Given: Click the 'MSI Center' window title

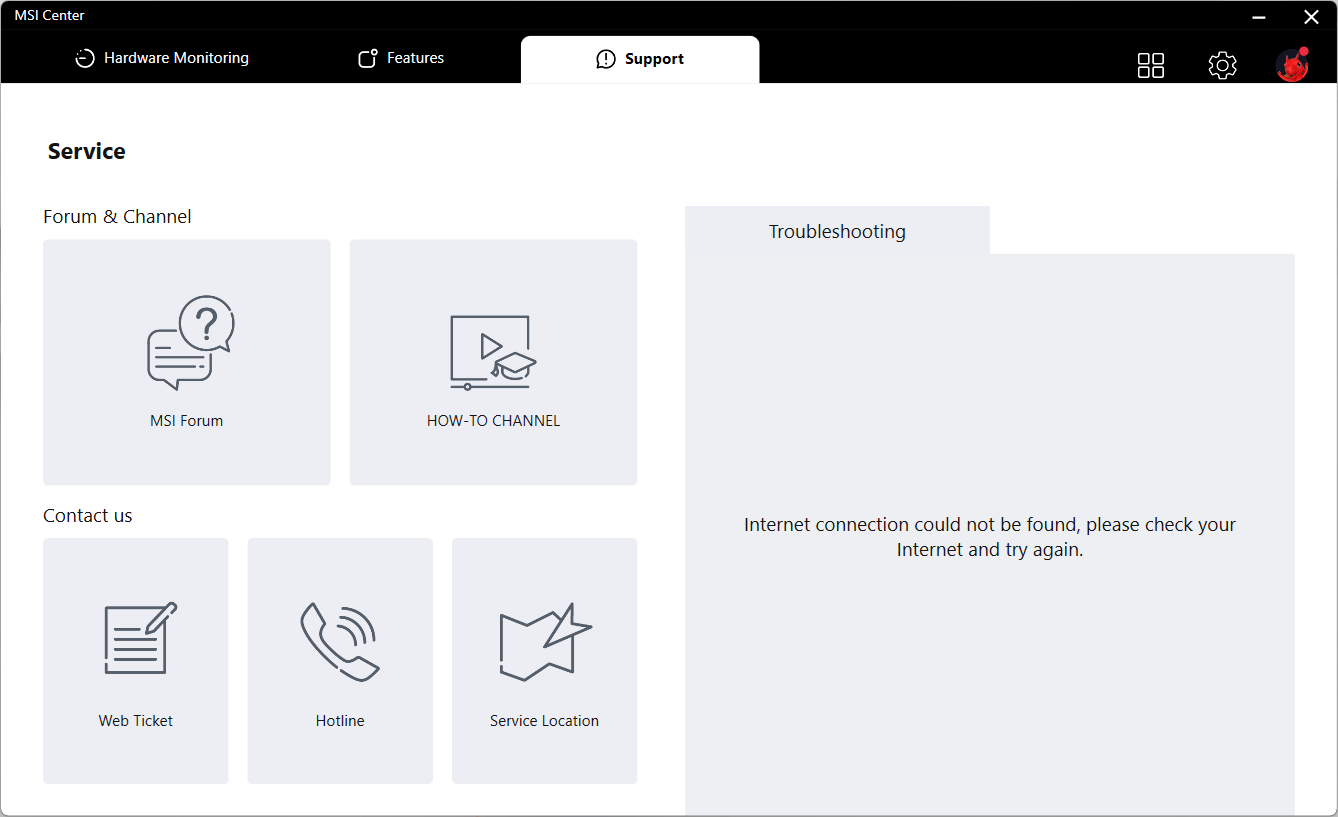Looking at the screenshot, I should 49,15.
